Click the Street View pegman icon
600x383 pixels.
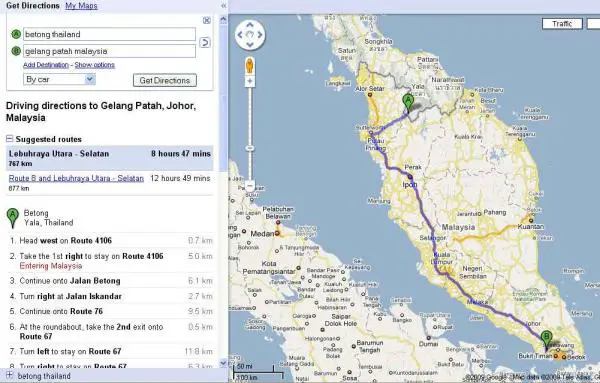tap(250, 66)
